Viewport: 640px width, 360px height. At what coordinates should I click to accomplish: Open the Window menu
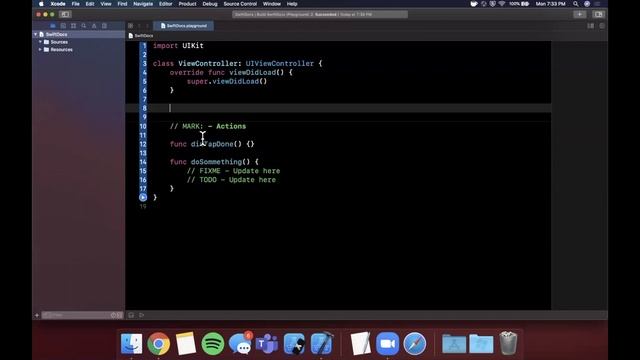[x=271, y=4]
